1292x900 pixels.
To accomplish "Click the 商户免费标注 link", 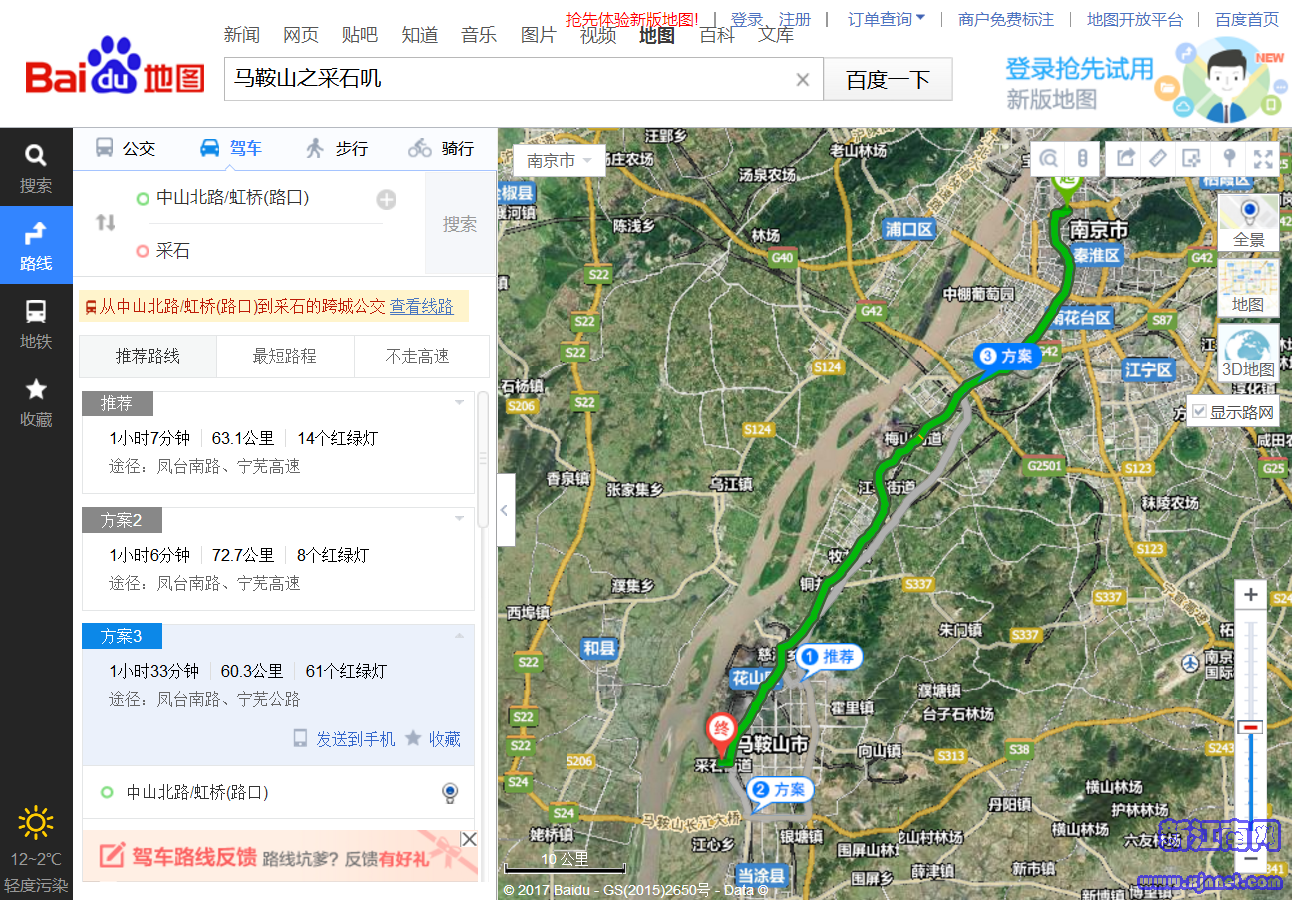I will pos(1006,19).
